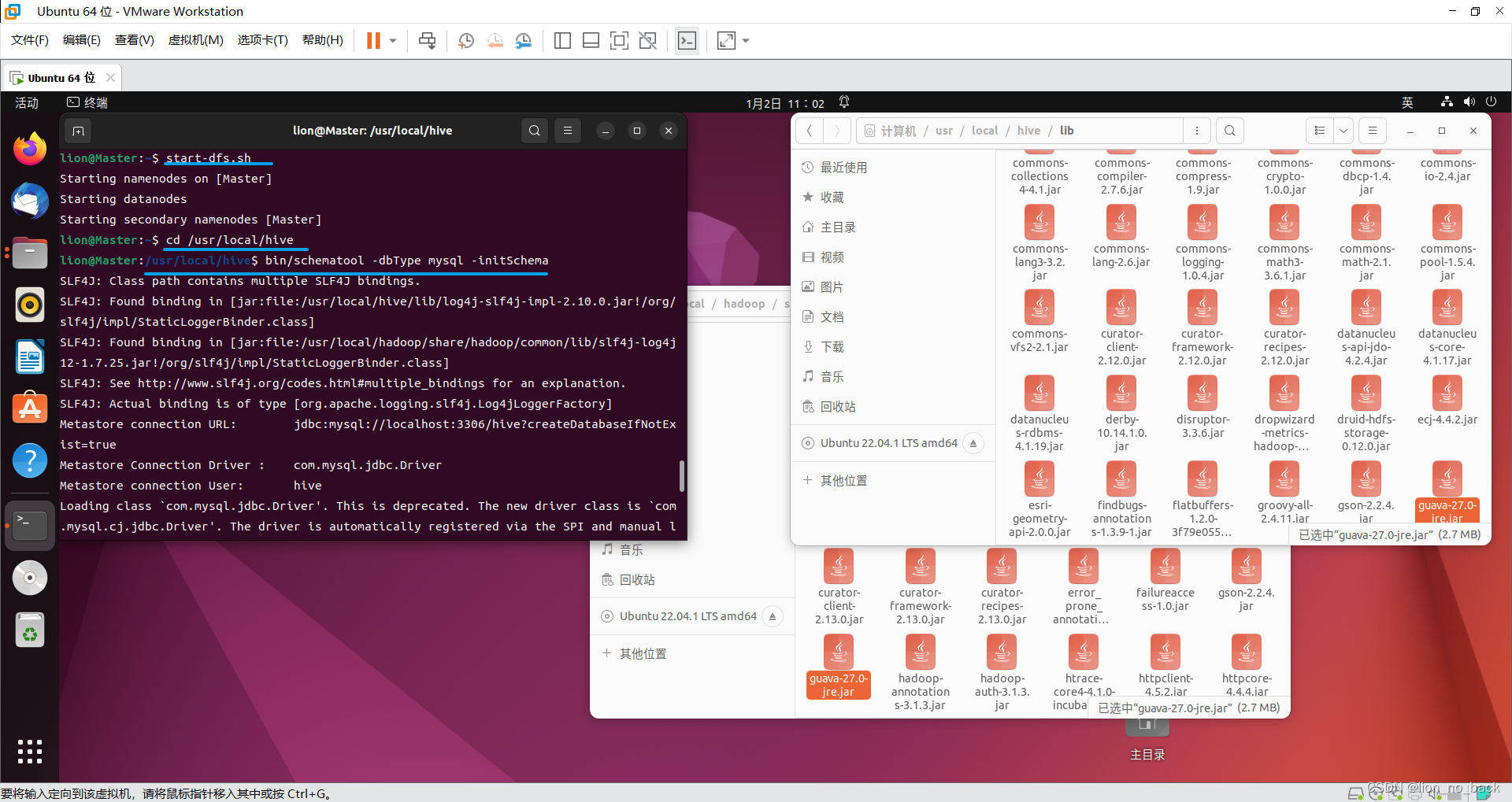This screenshot has height=802, width=1512.
Task: Click the 终端 app menu in the top bar
Action: pos(87,102)
